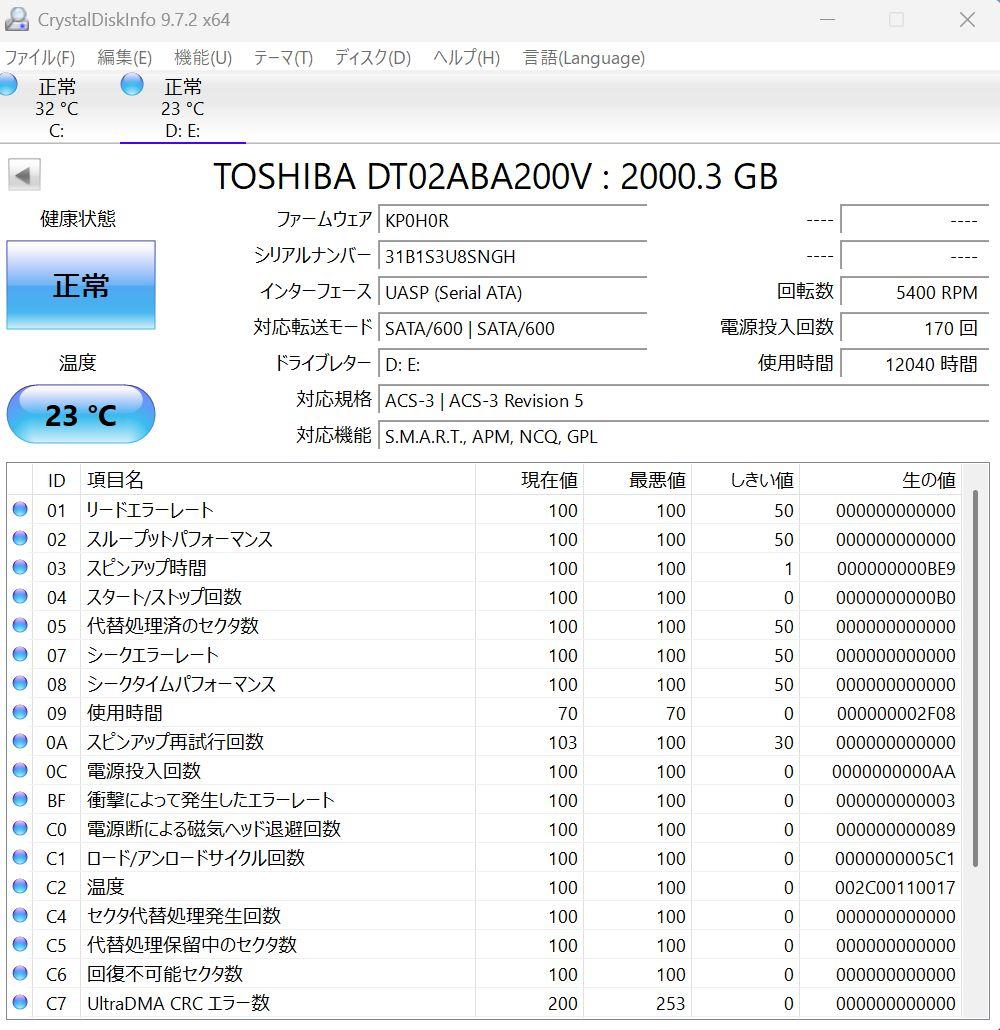
Task: Click the blue circle beside 回復不可能セクタ数
Action: click(21, 975)
